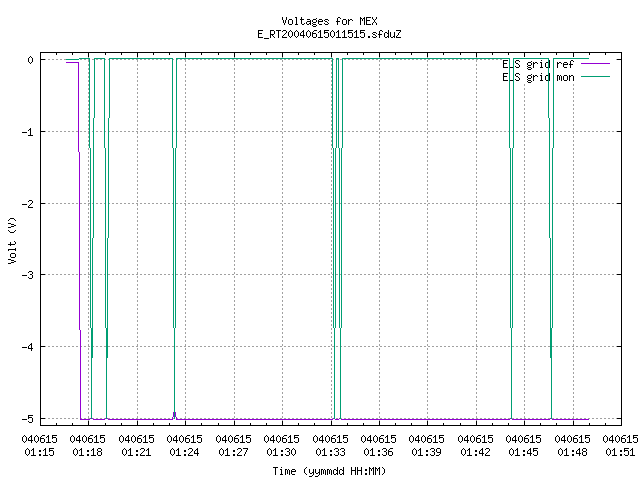The height and width of the screenshot is (480, 640).
Task: Click the x-axis tick label 01:51
Action: pyautogui.click(x=620, y=452)
